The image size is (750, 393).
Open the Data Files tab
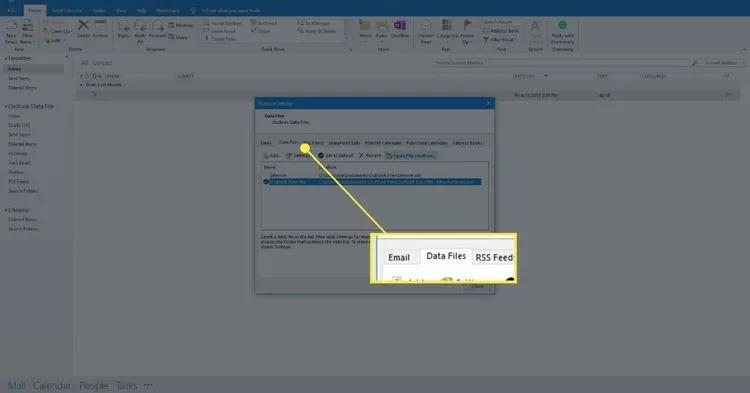click(x=288, y=142)
